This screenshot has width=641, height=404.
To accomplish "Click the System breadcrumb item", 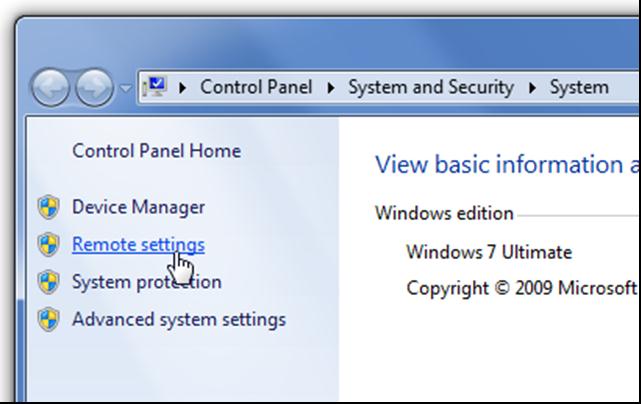I will pos(579,87).
